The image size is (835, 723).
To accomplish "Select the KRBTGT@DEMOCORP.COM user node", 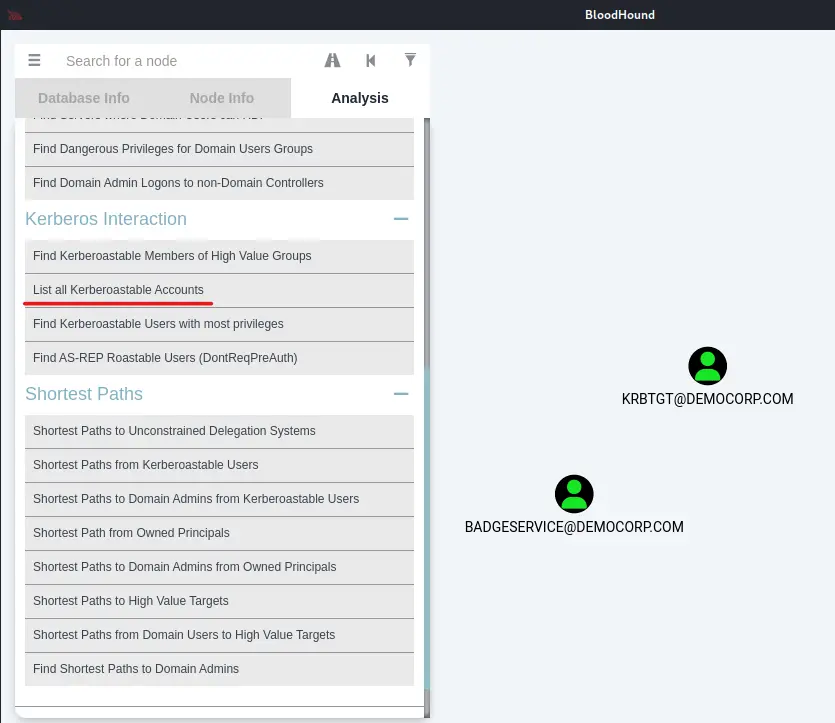I will (x=707, y=366).
